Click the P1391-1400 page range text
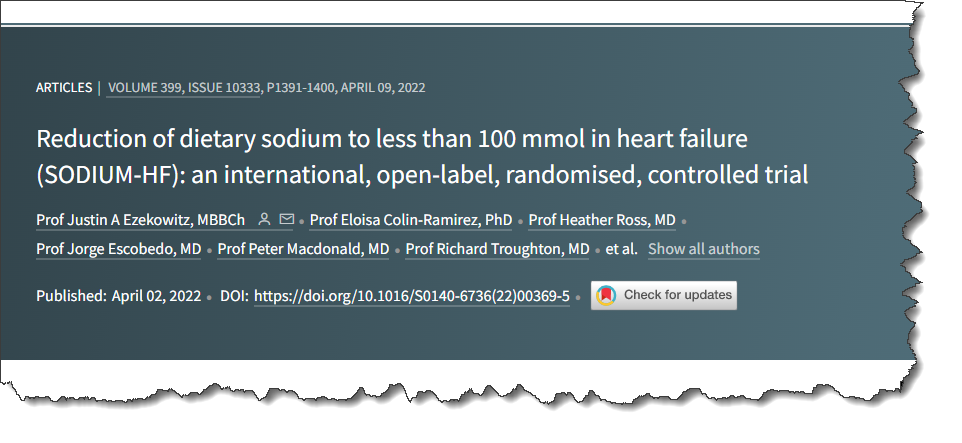Viewport: 962px width, 443px height. coord(301,88)
